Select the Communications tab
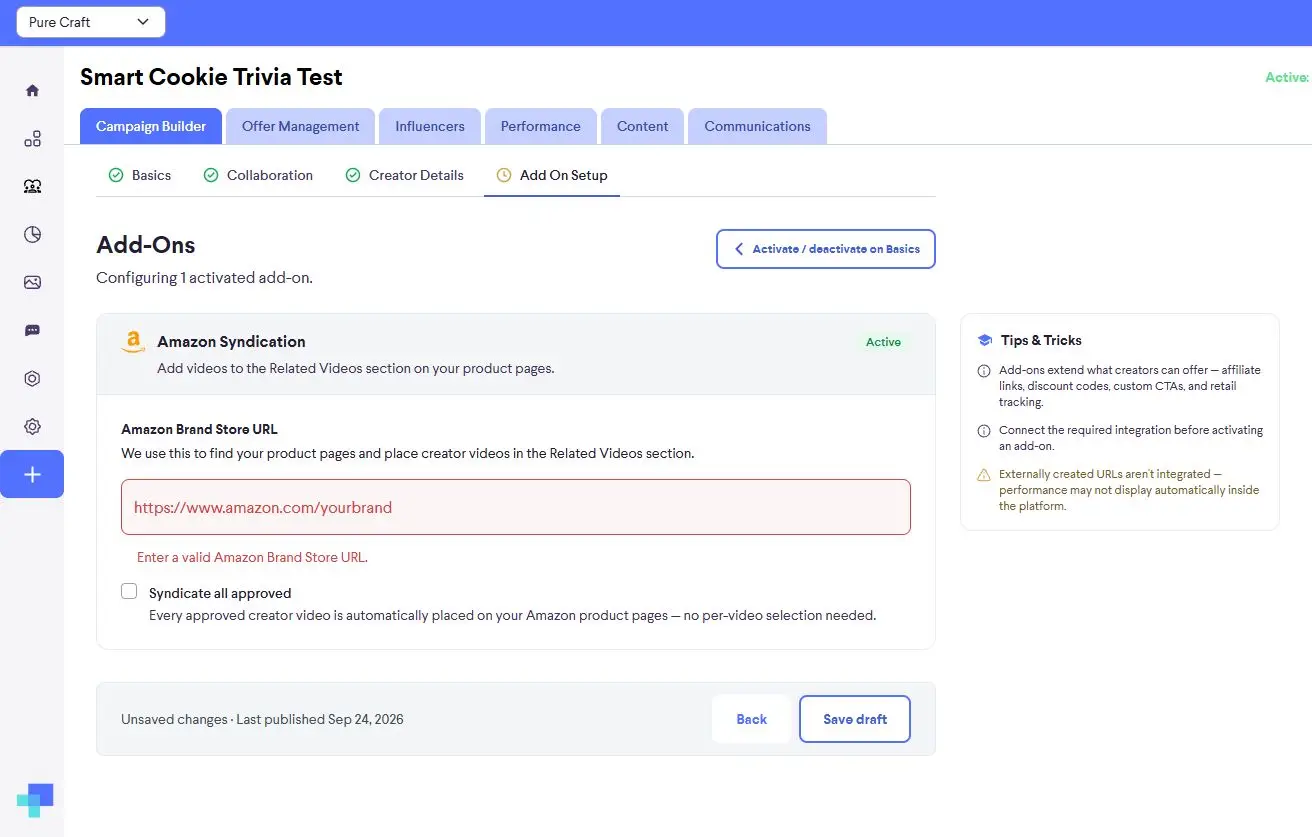The height and width of the screenshot is (837, 1312). click(x=757, y=126)
